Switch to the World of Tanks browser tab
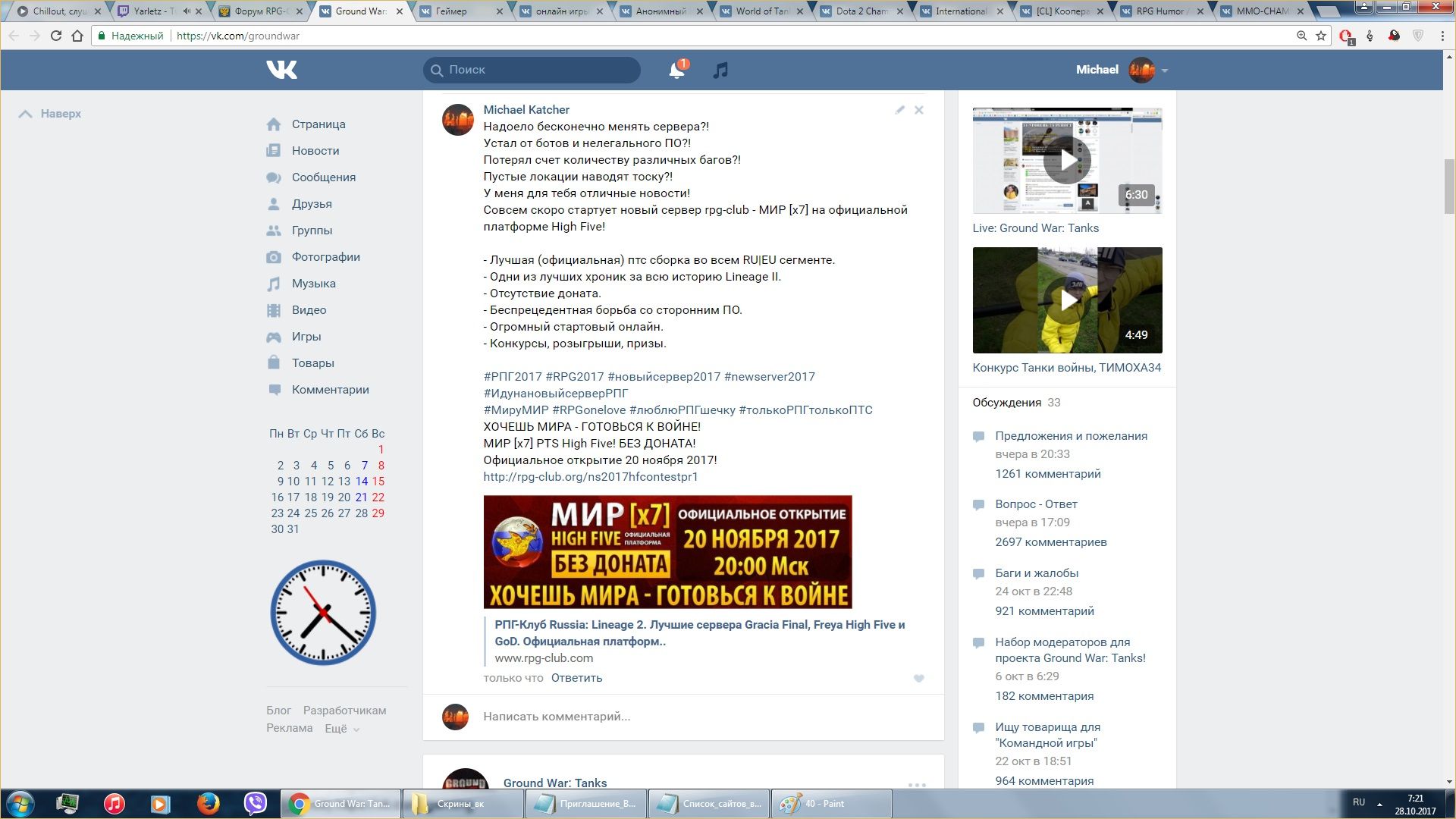 761,11
